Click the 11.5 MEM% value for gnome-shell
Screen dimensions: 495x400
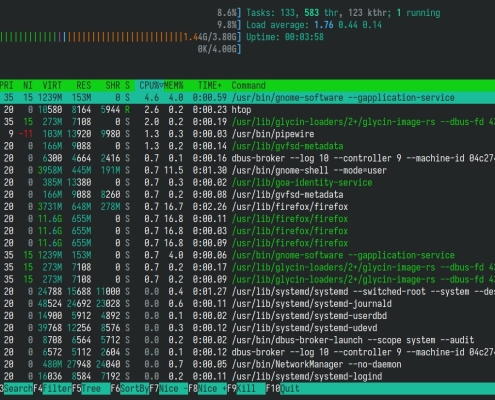coord(173,170)
